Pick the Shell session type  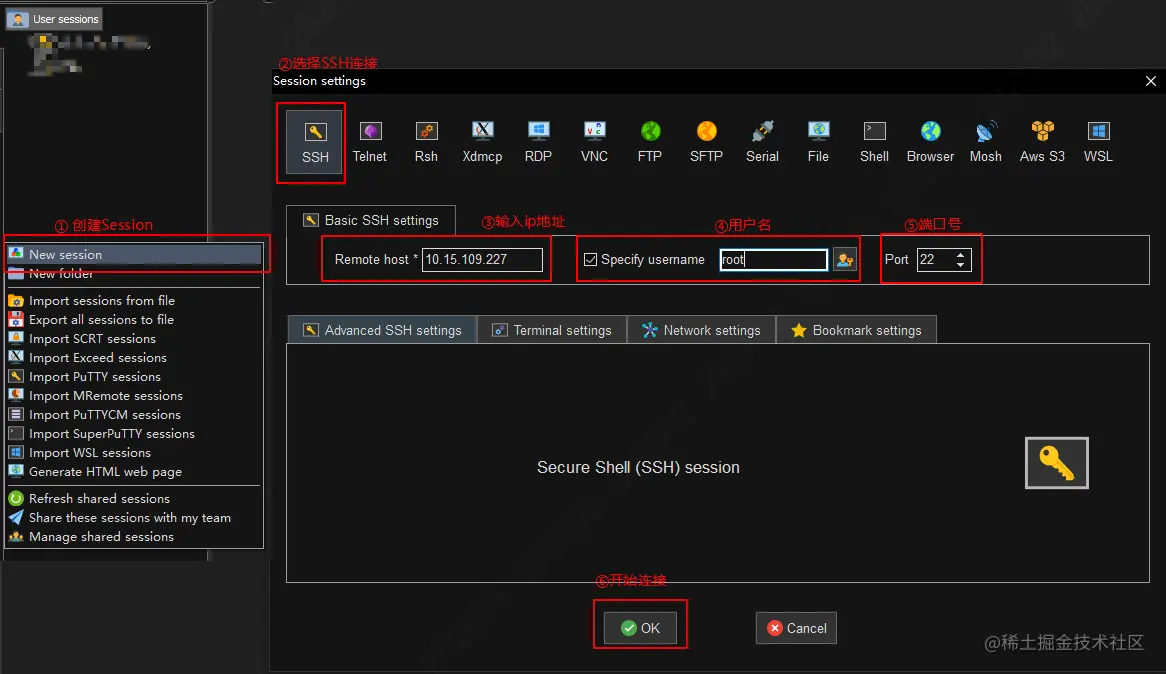874,142
